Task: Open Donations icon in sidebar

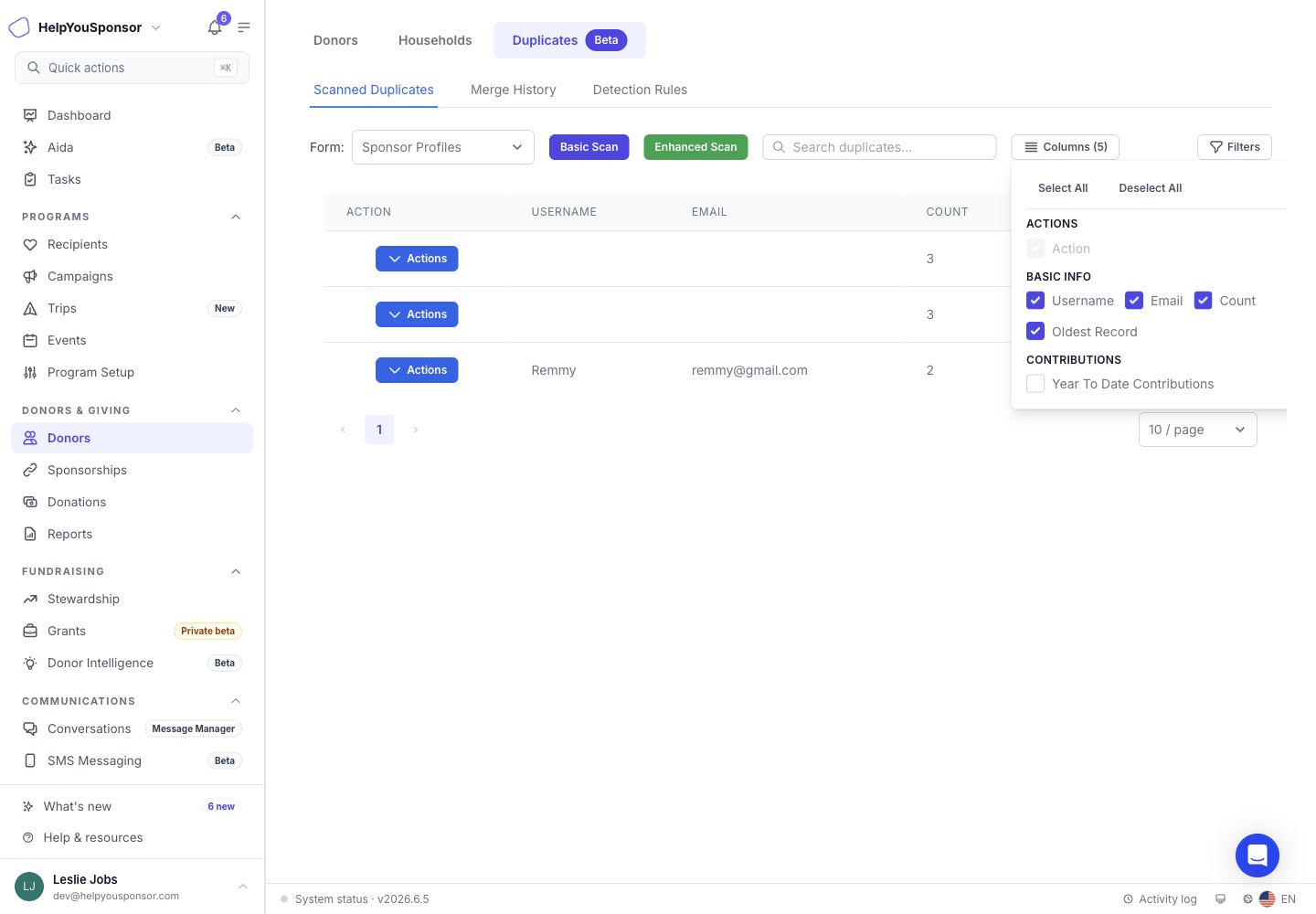Action: point(30,502)
